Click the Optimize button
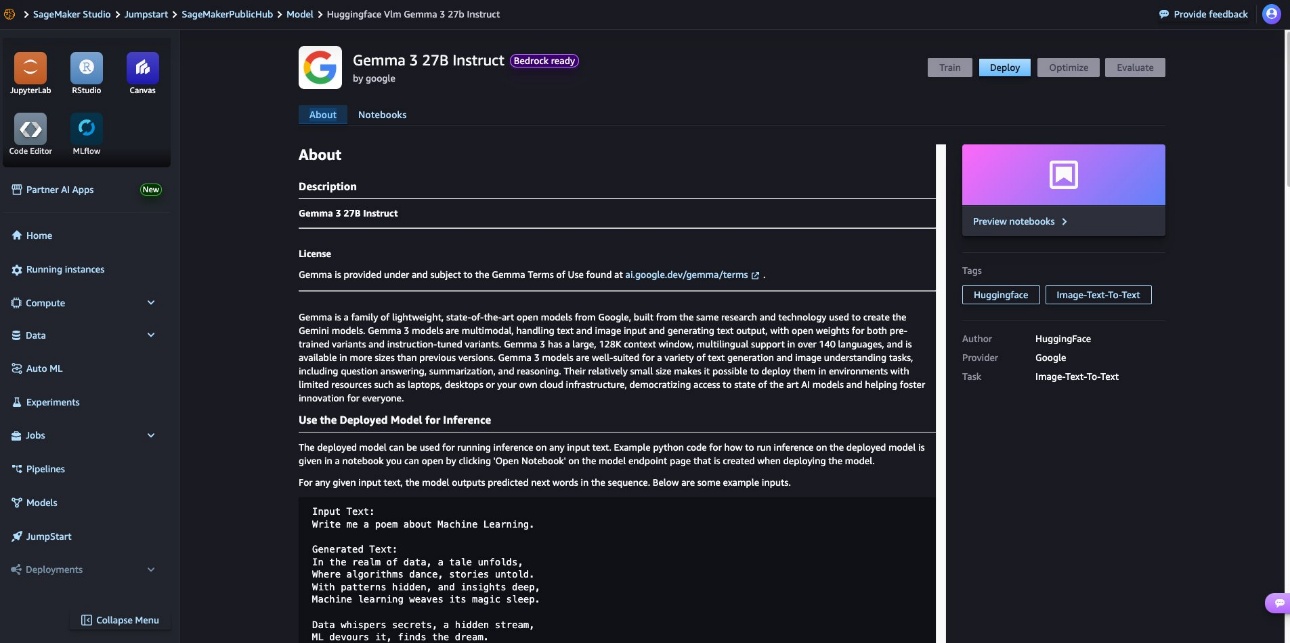The width and height of the screenshot is (1290, 643). [x=1069, y=68]
